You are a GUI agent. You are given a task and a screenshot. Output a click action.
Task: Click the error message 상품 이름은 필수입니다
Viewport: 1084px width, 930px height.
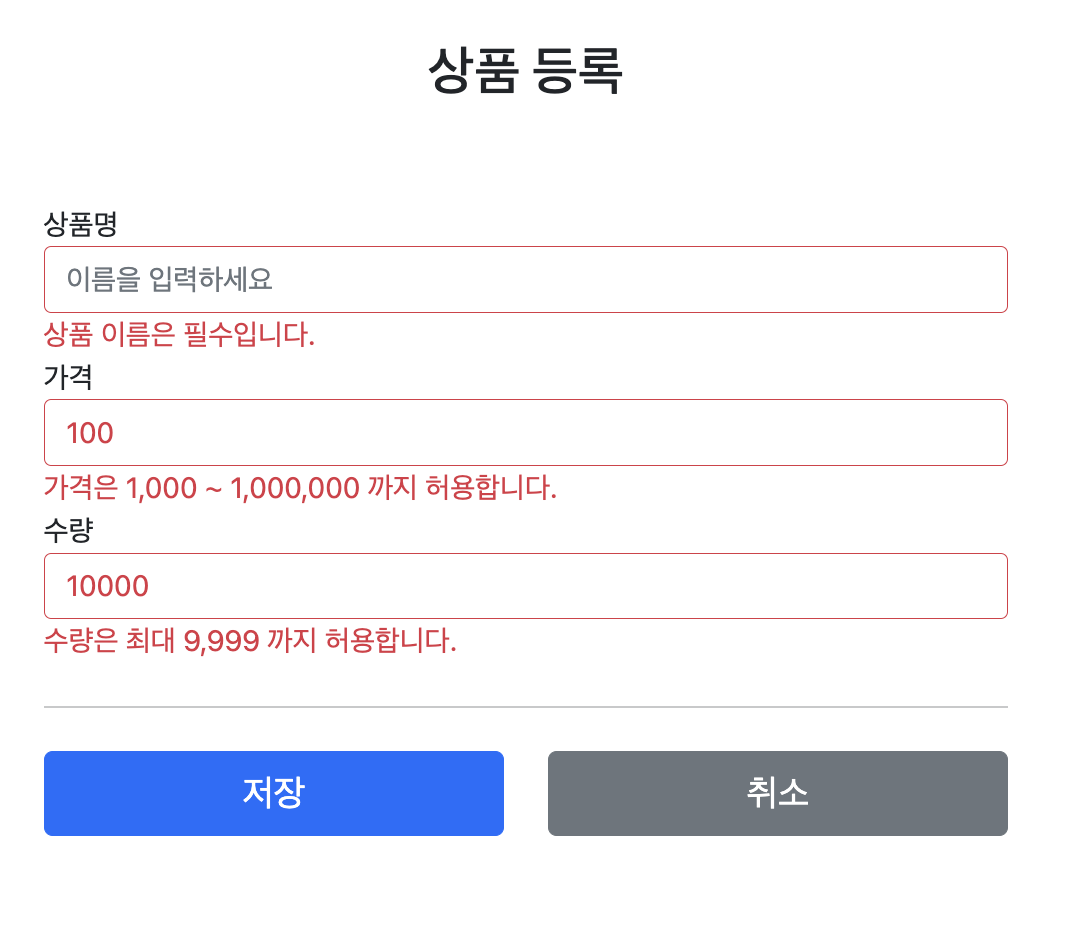pyautogui.click(x=180, y=336)
